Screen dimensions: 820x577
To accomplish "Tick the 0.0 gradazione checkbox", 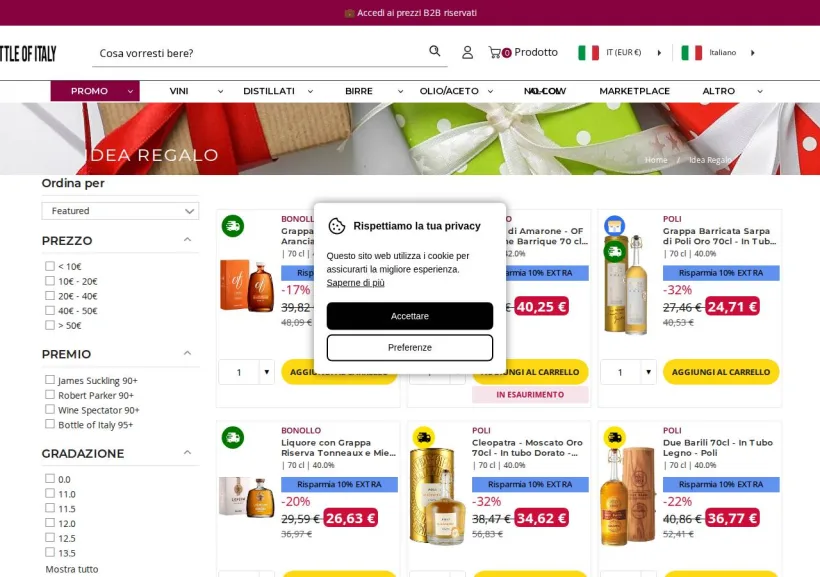I will tap(50, 478).
